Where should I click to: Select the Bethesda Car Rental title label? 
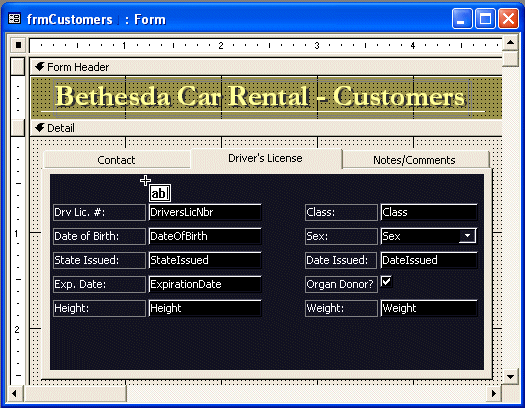point(261,97)
